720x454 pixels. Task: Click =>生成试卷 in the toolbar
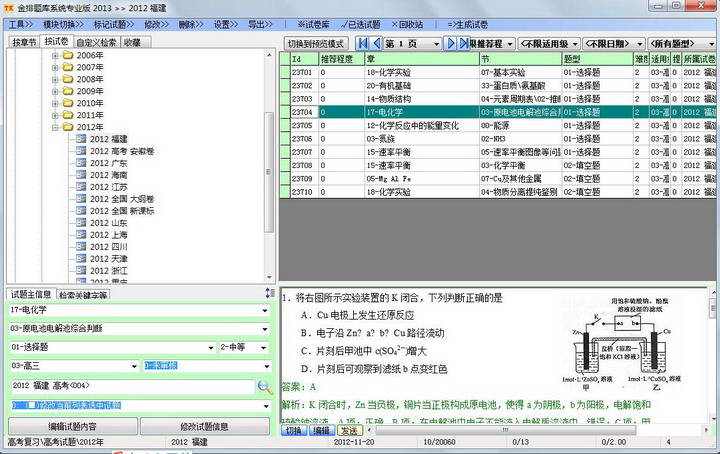coord(467,24)
